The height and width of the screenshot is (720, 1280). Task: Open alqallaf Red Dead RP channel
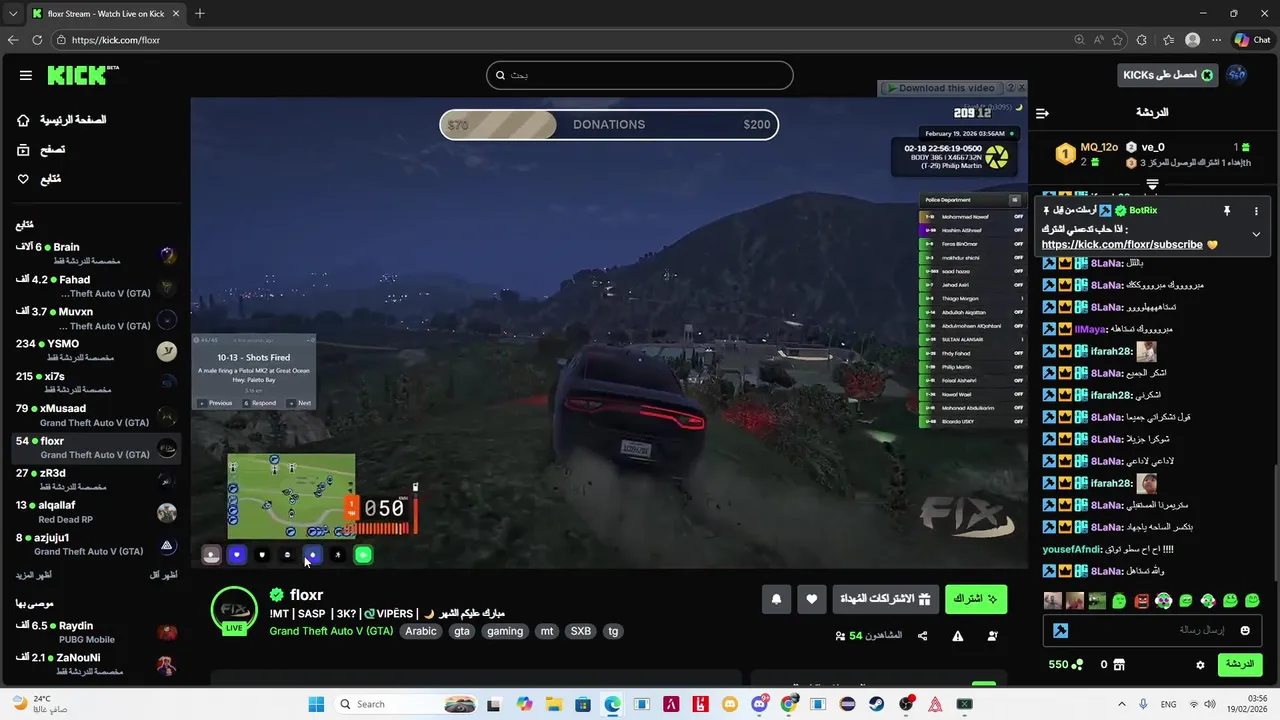pyautogui.click(x=96, y=512)
